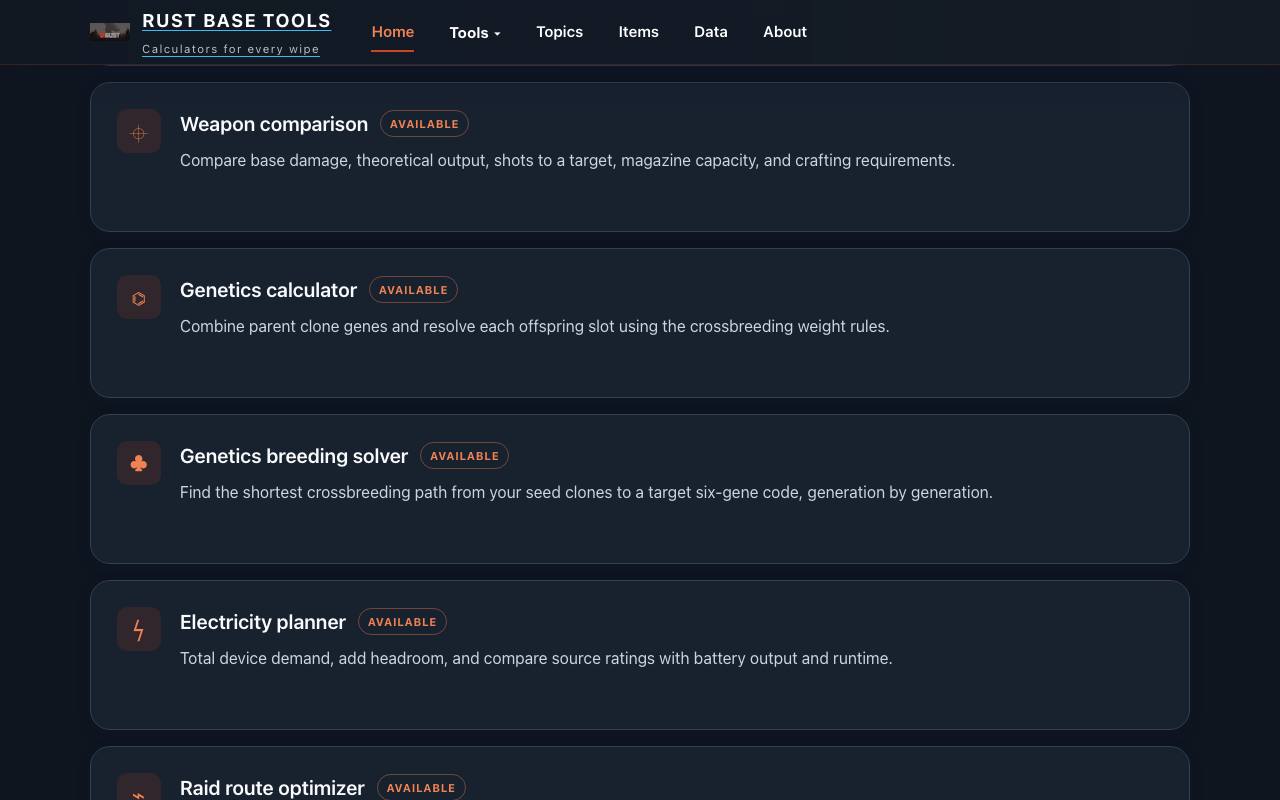
Task: Click the Weapon comparison crosshair icon
Action: pyautogui.click(x=139, y=131)
